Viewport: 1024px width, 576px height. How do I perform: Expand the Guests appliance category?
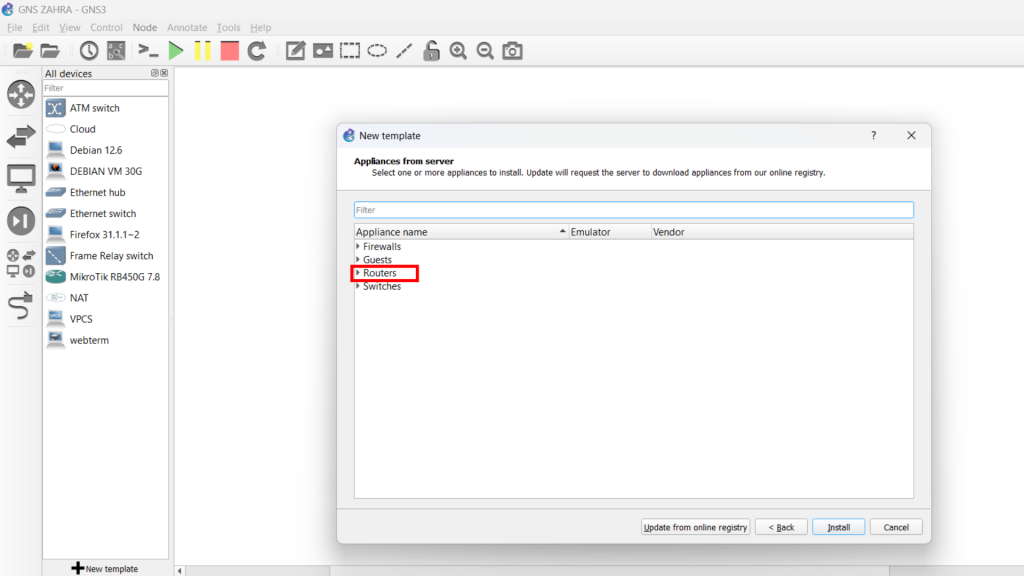(358, 260)
